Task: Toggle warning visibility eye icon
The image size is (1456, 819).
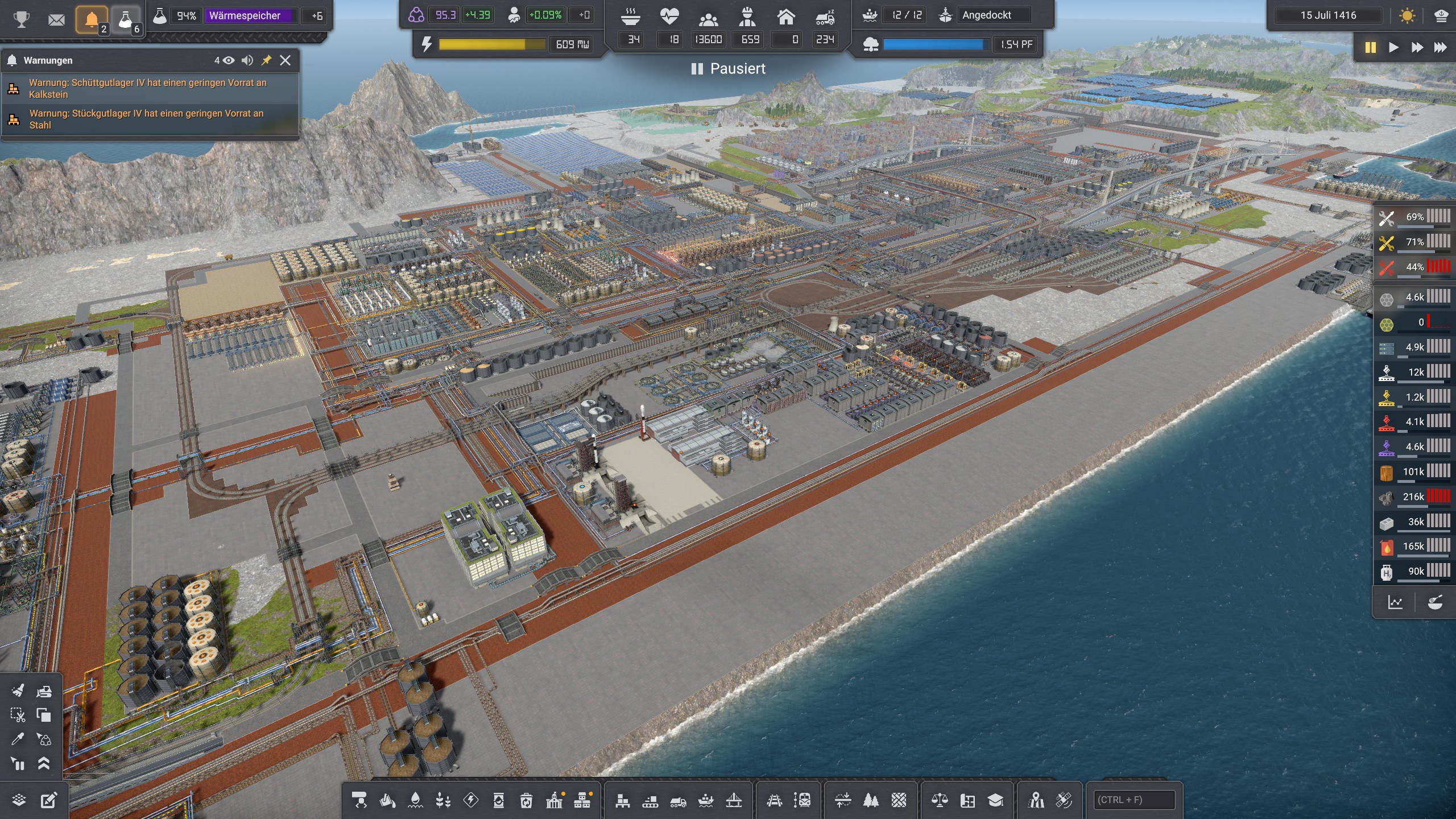Action: coord(229,60)
